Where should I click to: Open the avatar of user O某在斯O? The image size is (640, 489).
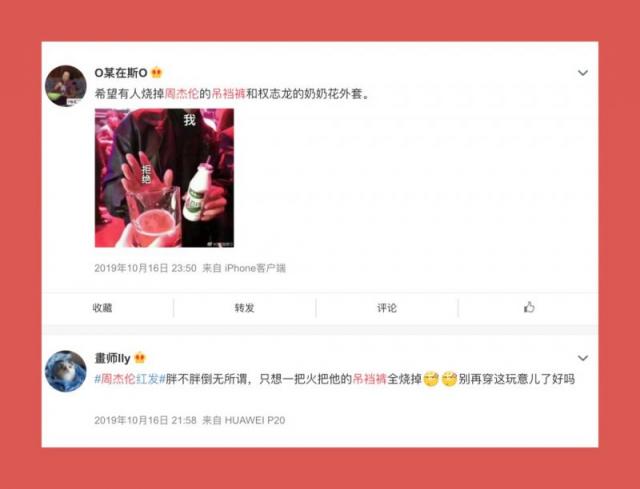point(65,85)
